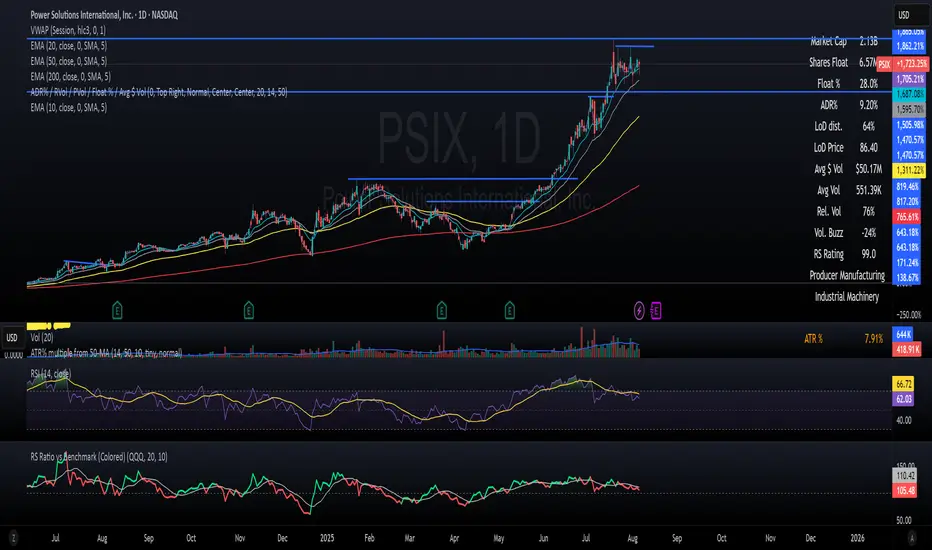This screenshot has height=550, width=932.
Task: Click the red 765.61% scale label
Action: pos(907,217)
